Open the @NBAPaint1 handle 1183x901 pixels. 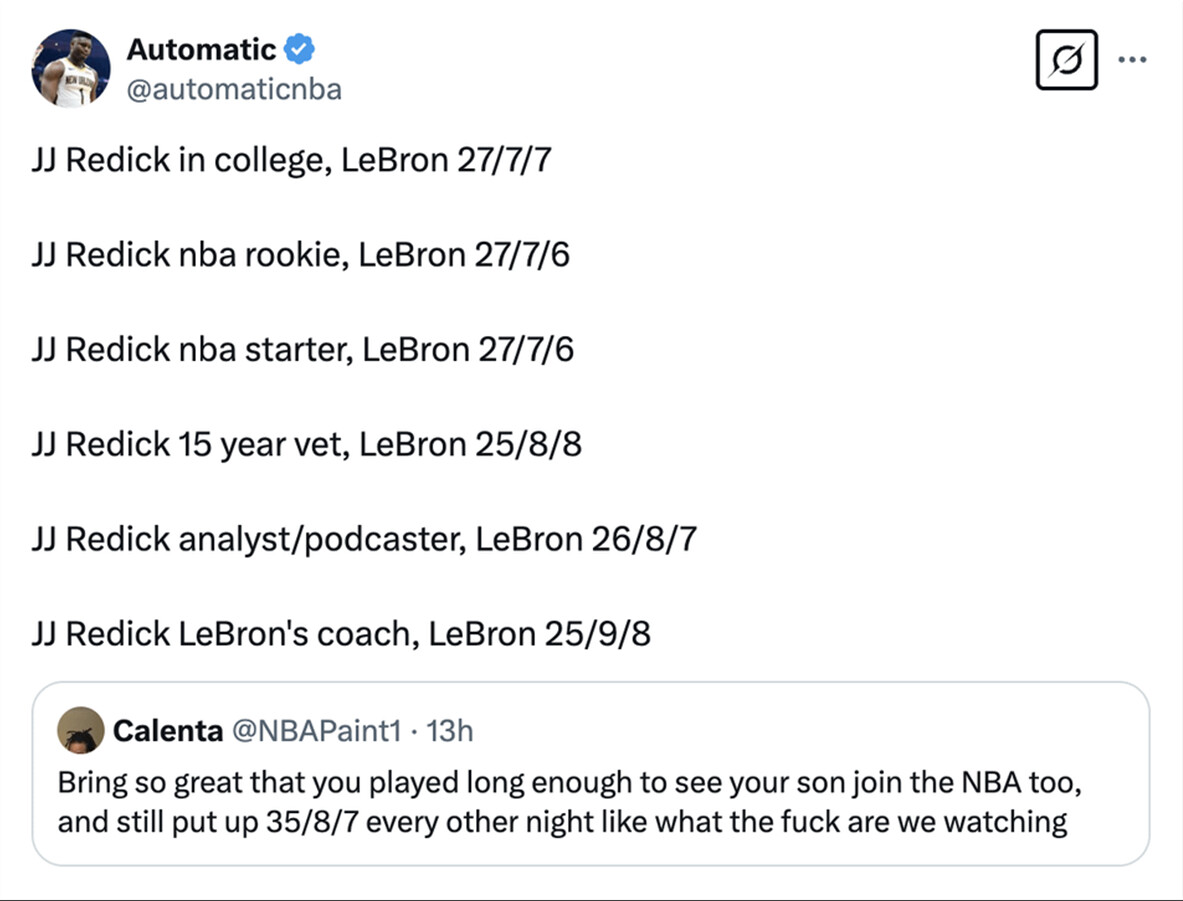point(316,731)
